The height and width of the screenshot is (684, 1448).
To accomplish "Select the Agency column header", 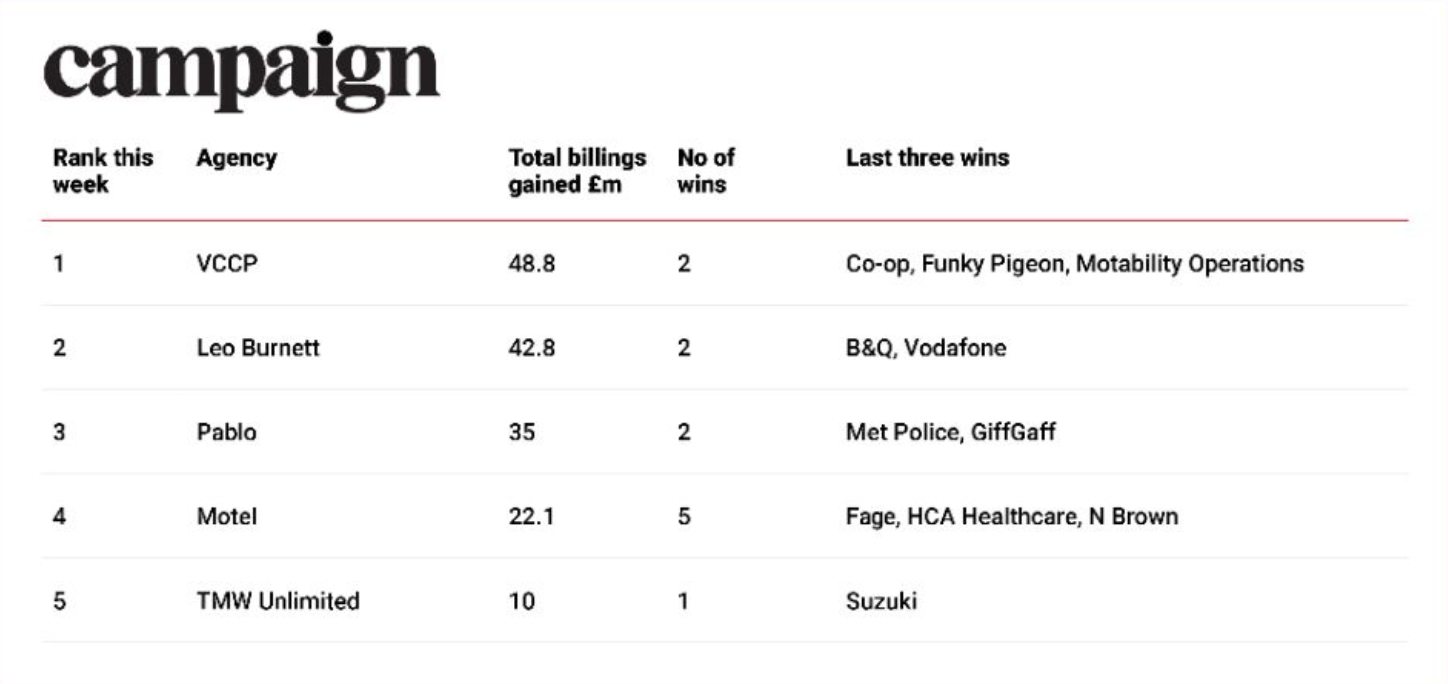I will pos(236,158).
